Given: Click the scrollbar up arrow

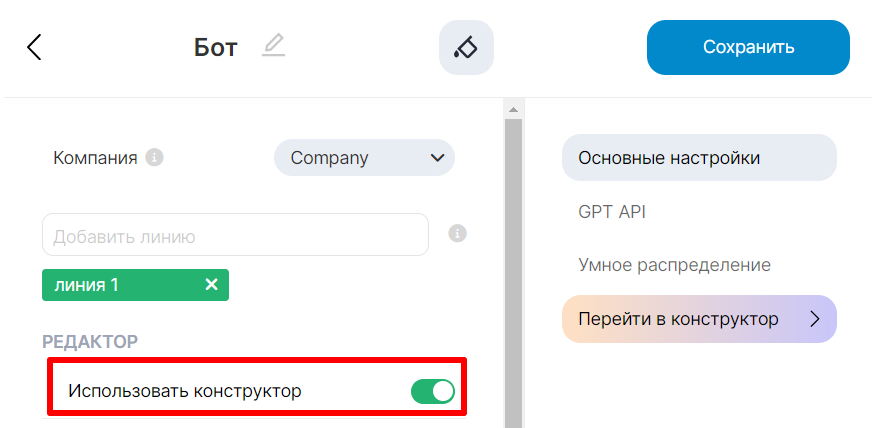Looking at the screenshot, I should point(513,109).
